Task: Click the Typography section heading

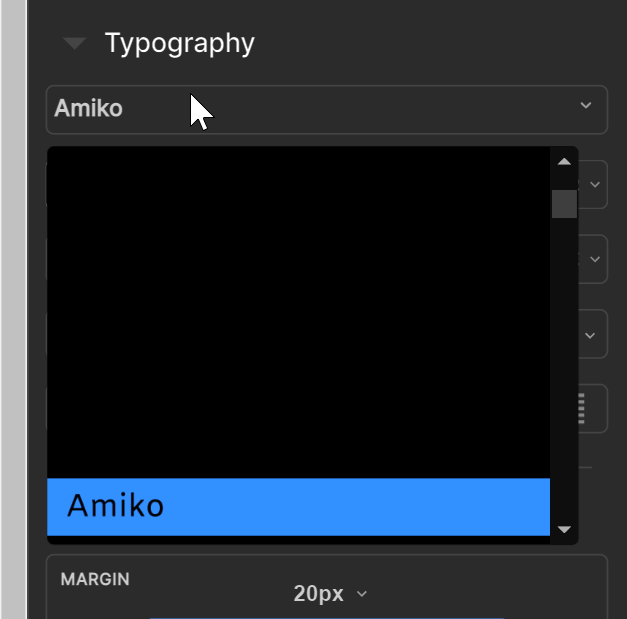Action: (x=179, y=44)
